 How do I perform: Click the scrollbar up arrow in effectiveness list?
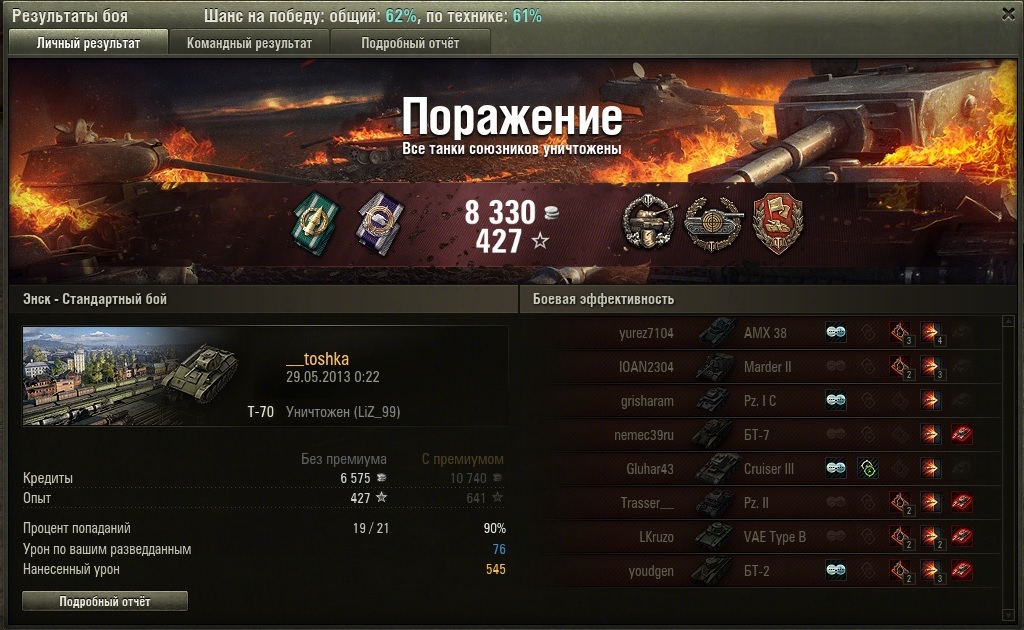tap(1008, 321)
